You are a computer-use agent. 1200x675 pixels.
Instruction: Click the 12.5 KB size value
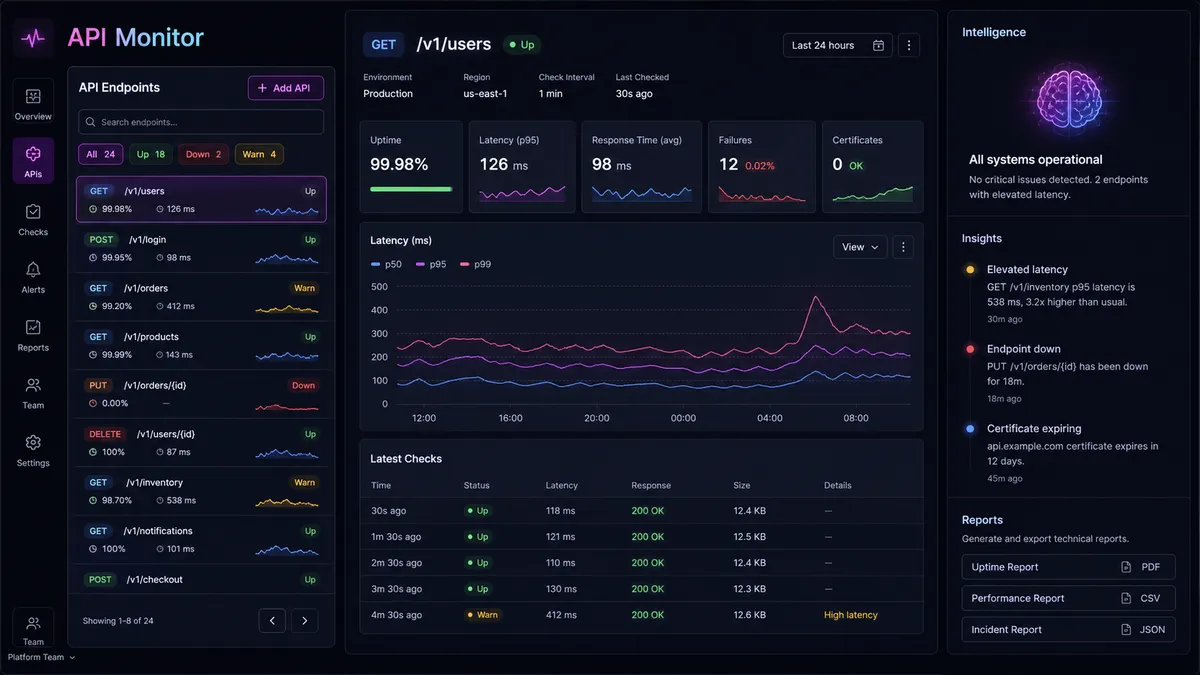click(x=749, y=537)
